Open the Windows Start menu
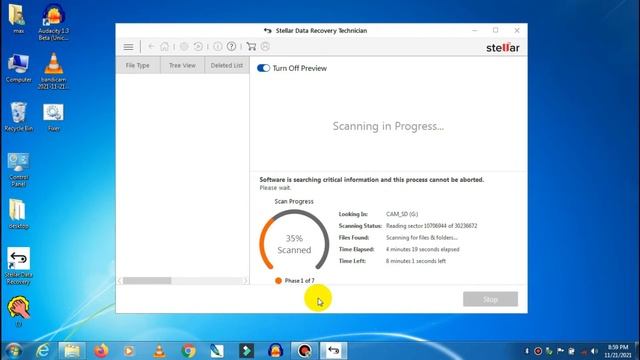Screen dimensions: 640x360 pyautogui.click(x=13, y=351)
